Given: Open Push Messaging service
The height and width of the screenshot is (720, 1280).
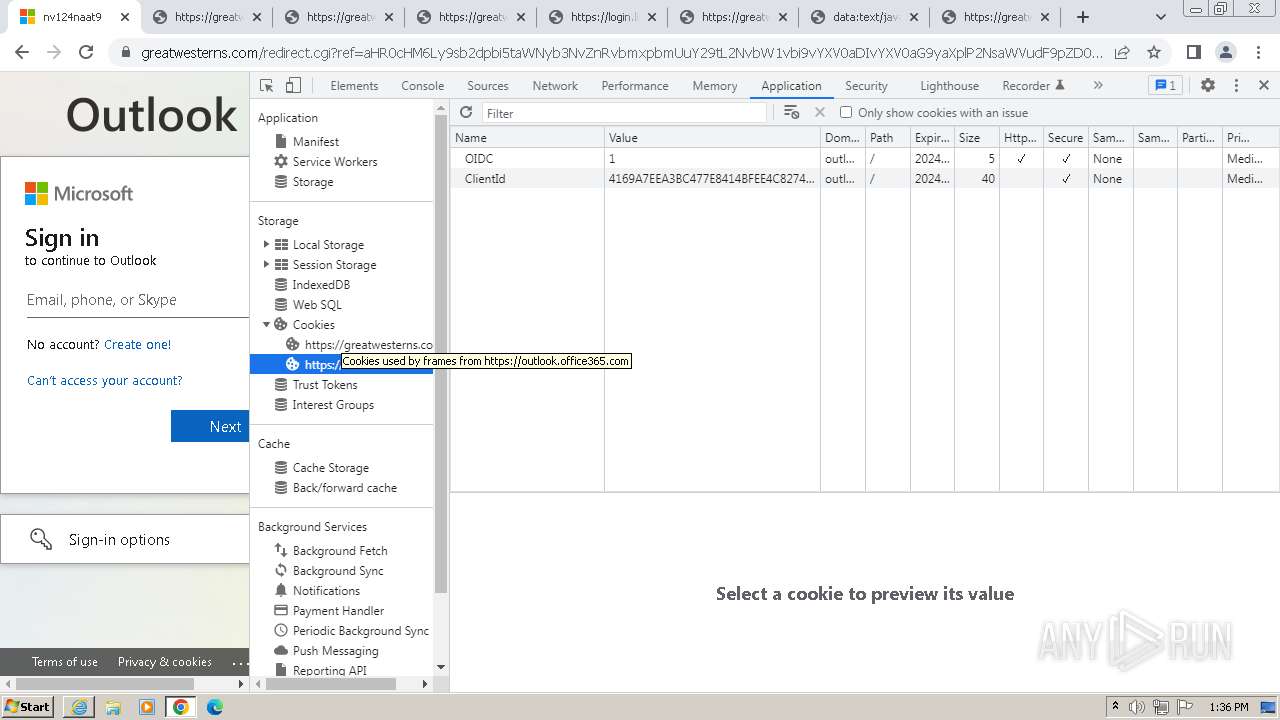Looking at the screenshot, I should 335,651.
